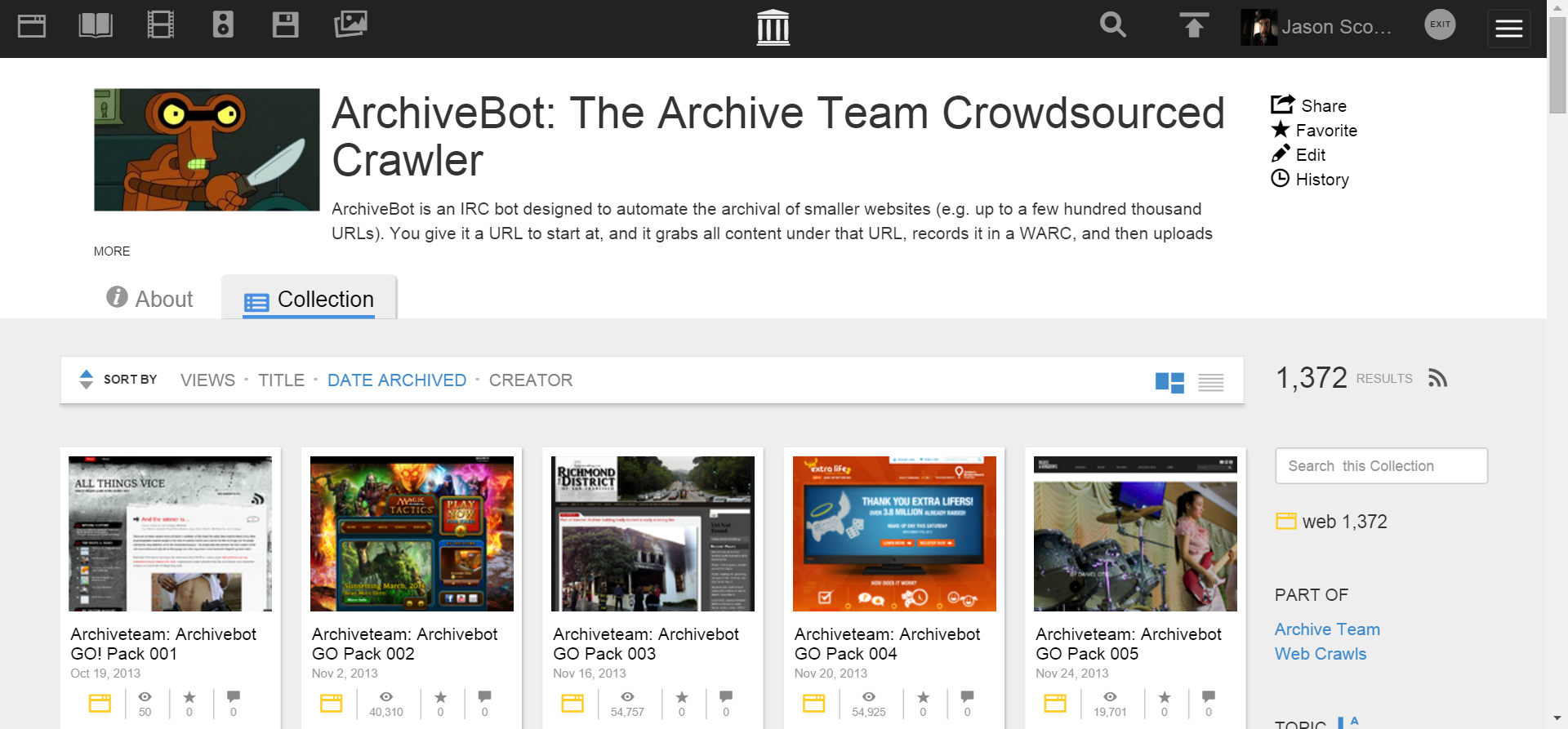Open the RSS feed for results
The image size is (1568, 729).
[x=1437, y=378]
